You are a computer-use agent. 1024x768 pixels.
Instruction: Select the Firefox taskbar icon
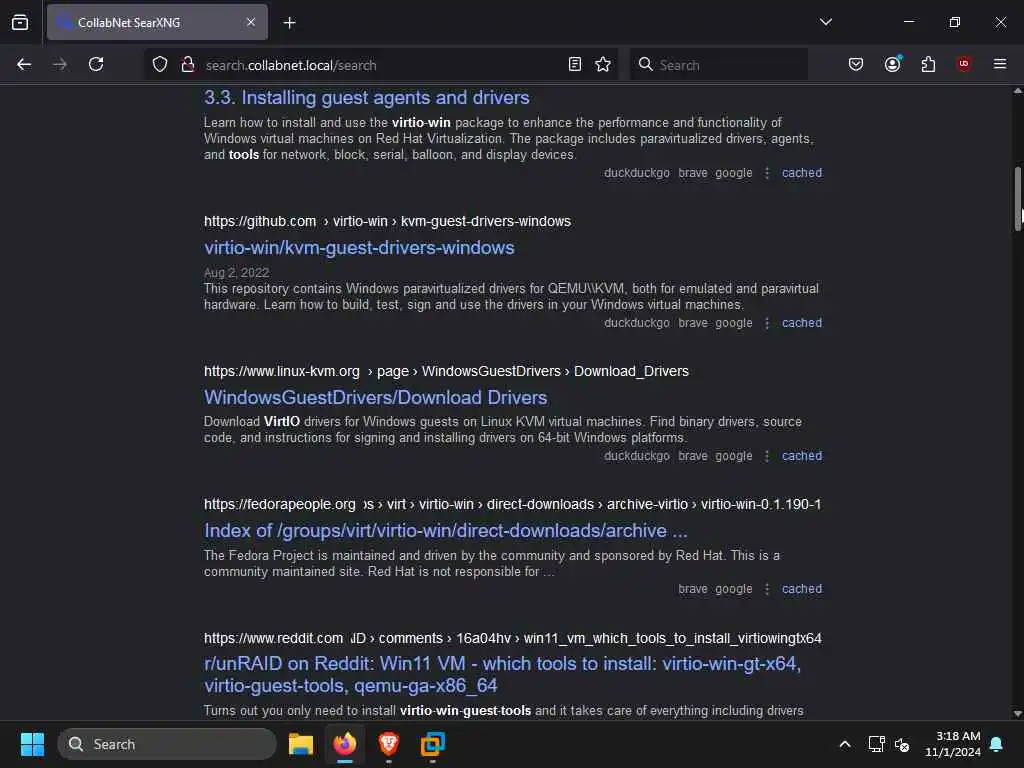(x=345, y=744)
